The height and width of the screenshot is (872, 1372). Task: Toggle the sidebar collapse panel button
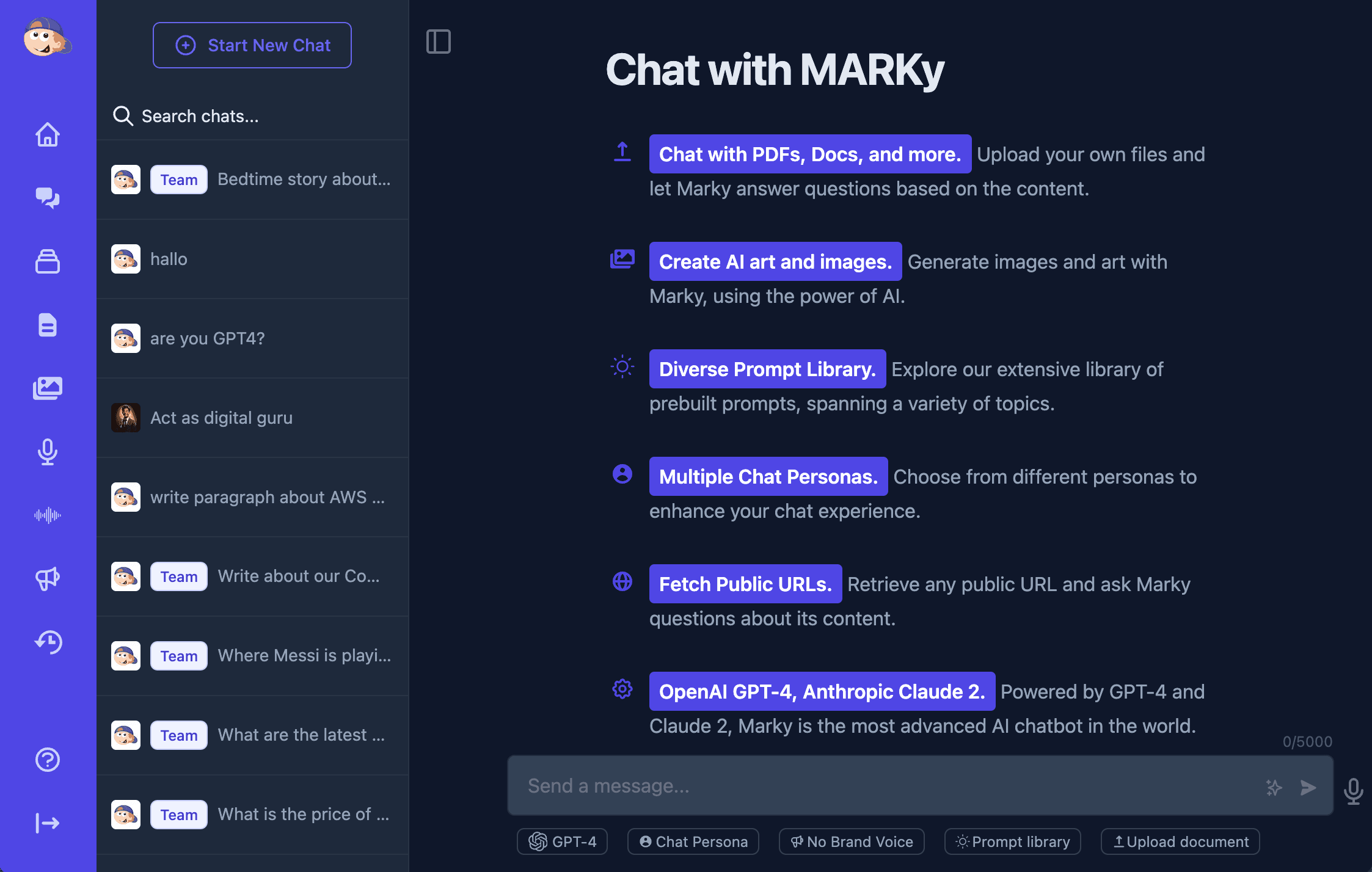(x=438, y=41)
